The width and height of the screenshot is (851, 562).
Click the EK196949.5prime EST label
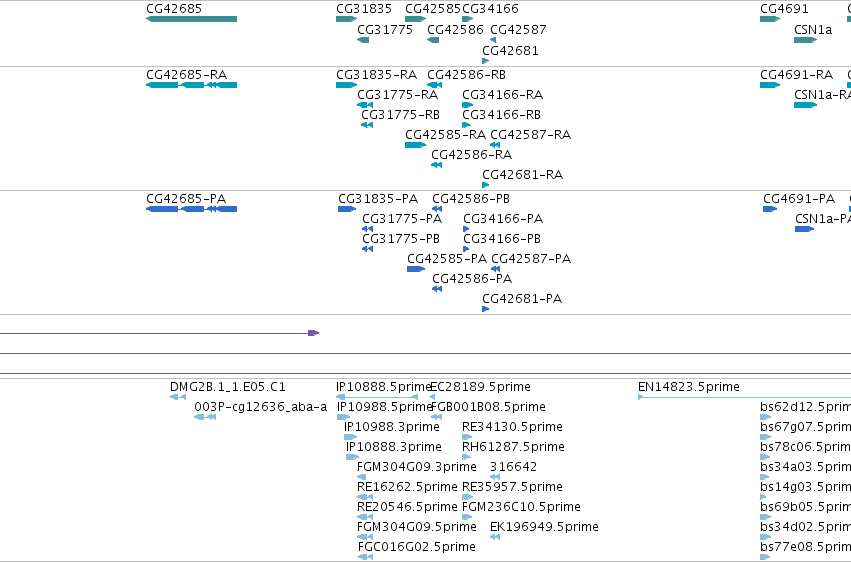click(544, 528)
